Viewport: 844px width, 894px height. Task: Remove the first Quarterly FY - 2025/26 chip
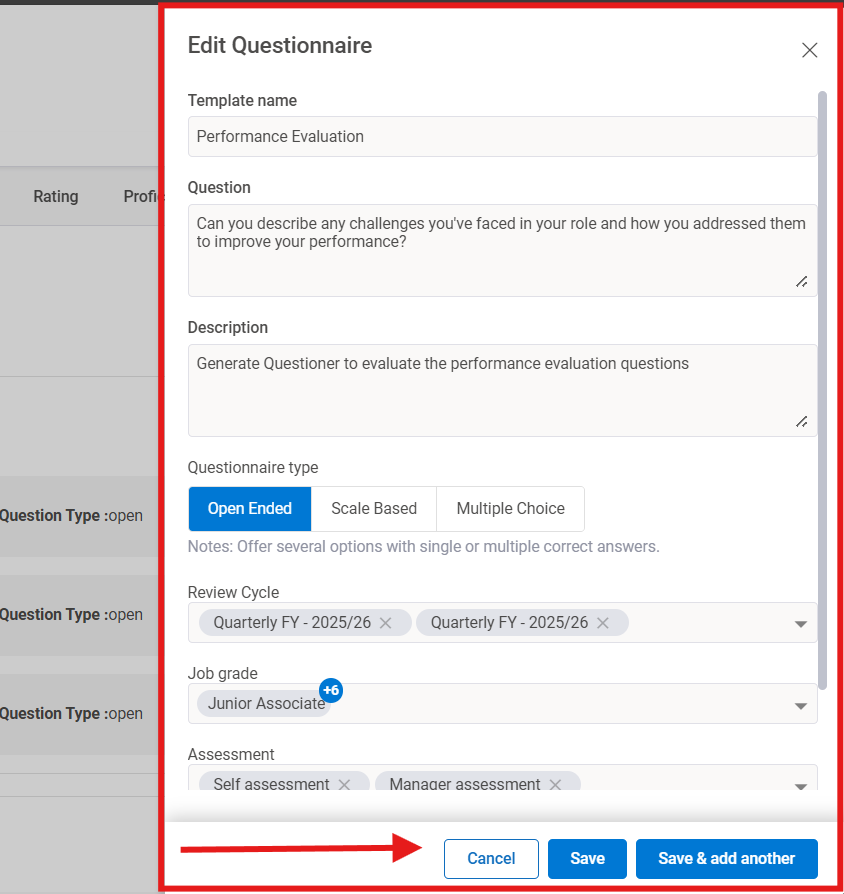tap(385, 622)
